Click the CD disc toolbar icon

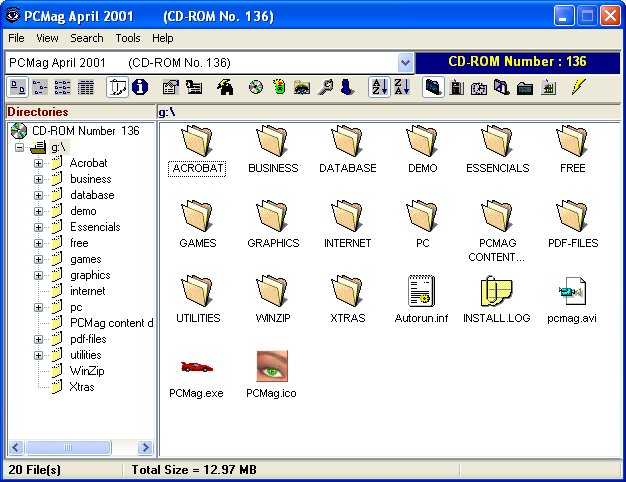click(256, 87)
